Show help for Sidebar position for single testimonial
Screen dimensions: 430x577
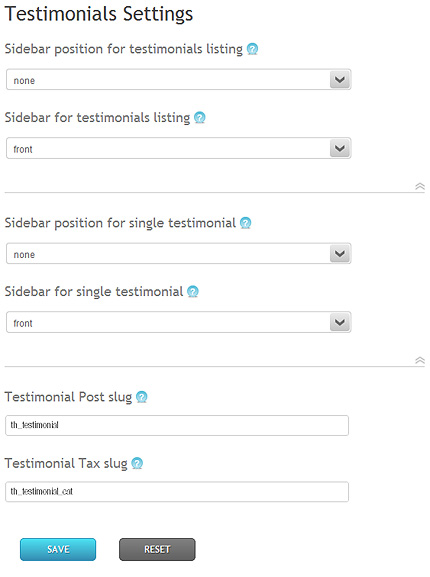click(x=245, y=223)
